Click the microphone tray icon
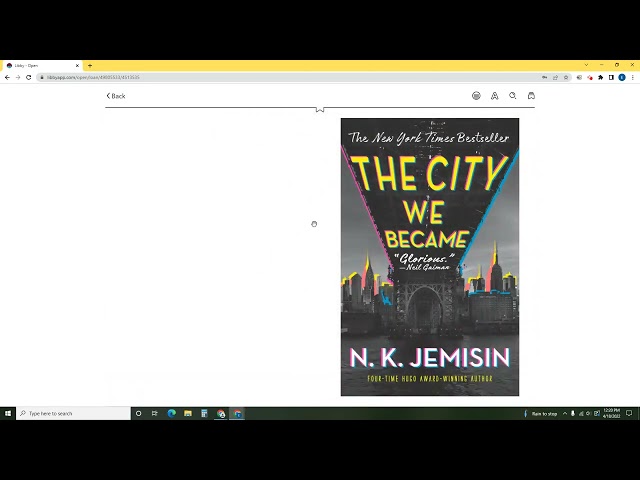 point(573,413)
